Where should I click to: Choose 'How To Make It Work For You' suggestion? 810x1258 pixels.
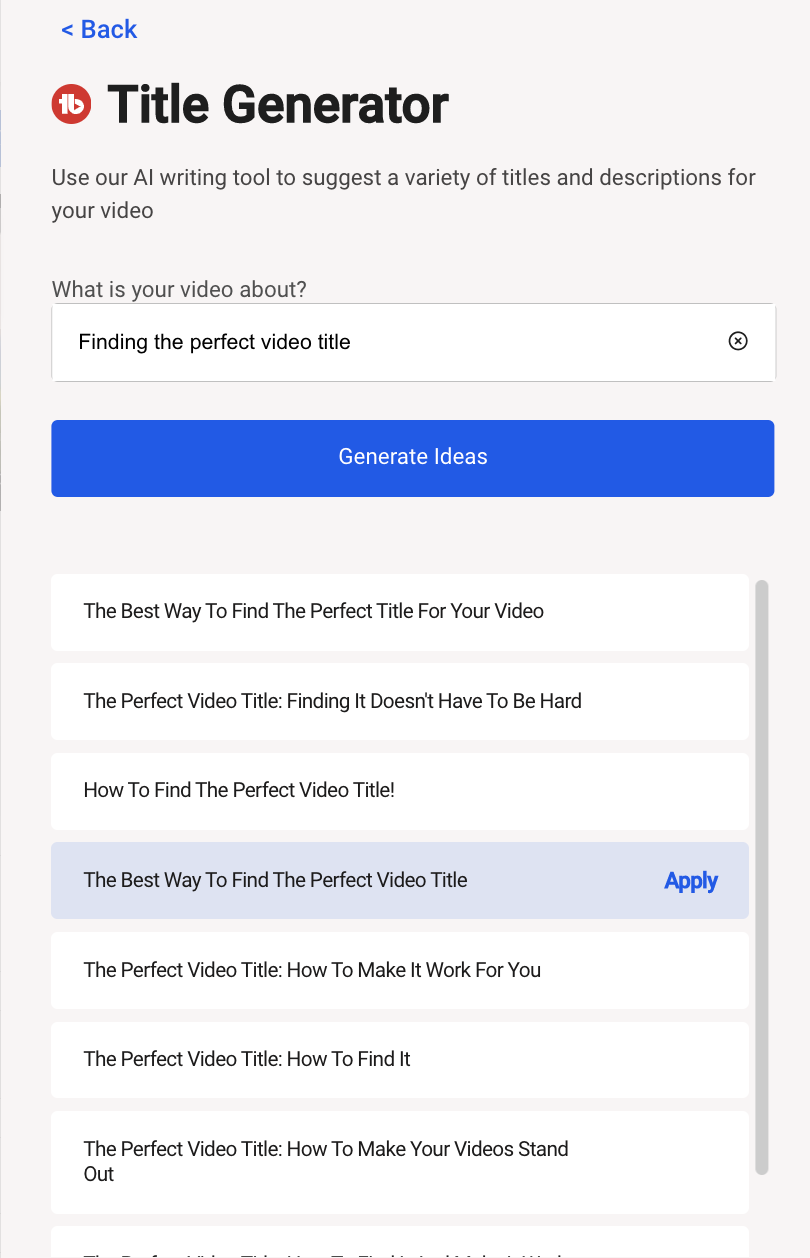point(400,970)
